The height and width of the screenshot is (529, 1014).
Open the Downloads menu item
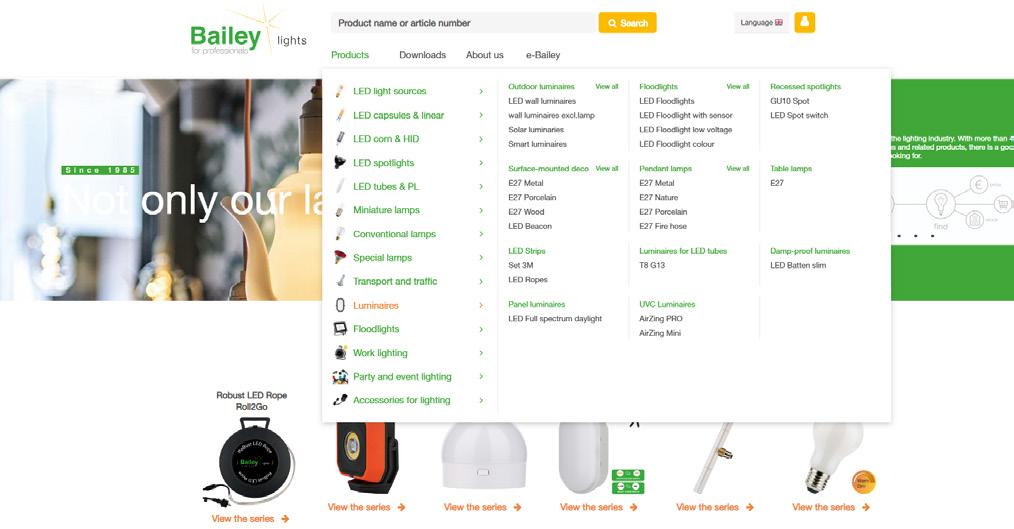tap(422, 55)
